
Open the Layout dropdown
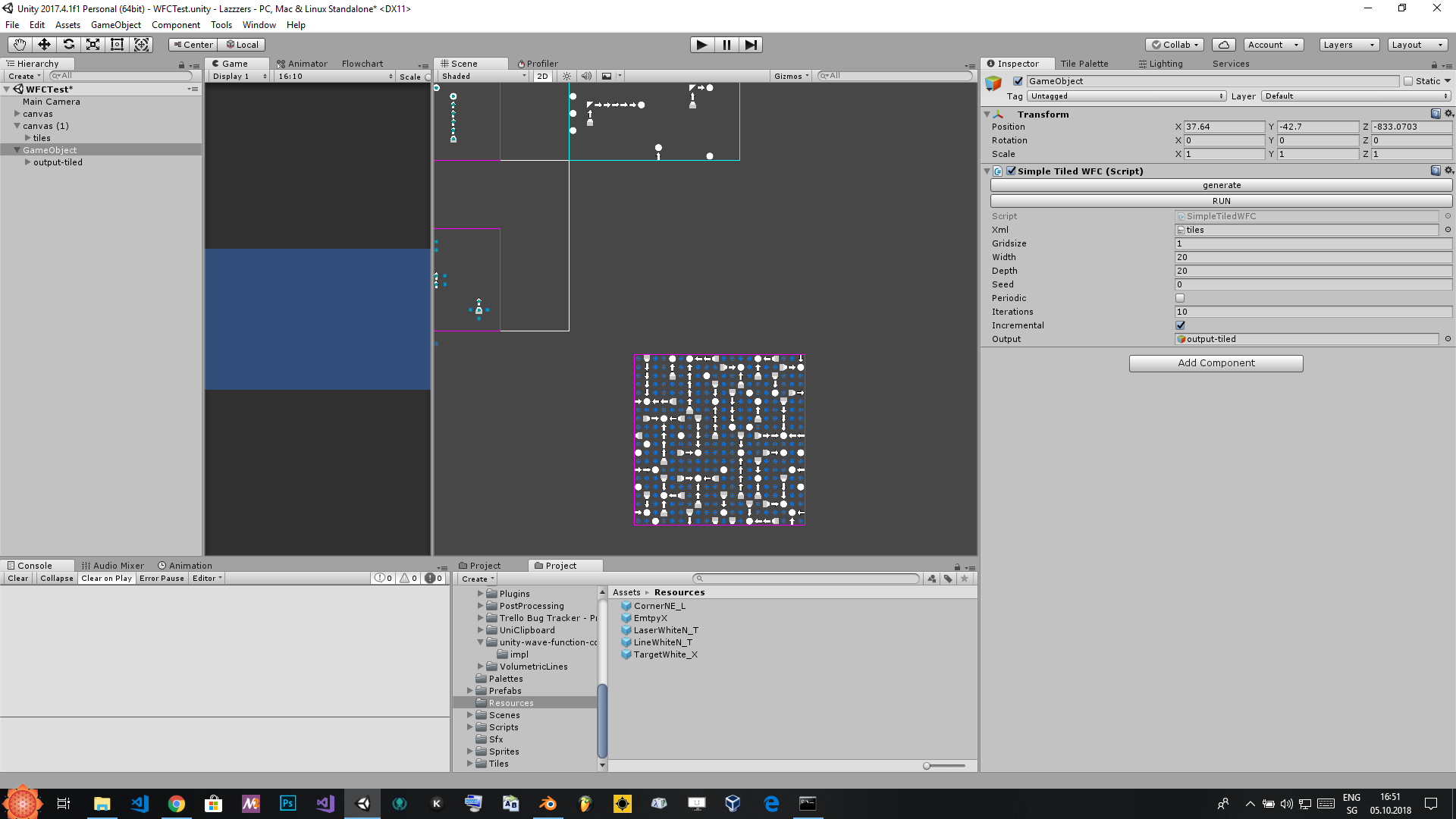point(1417,45)
